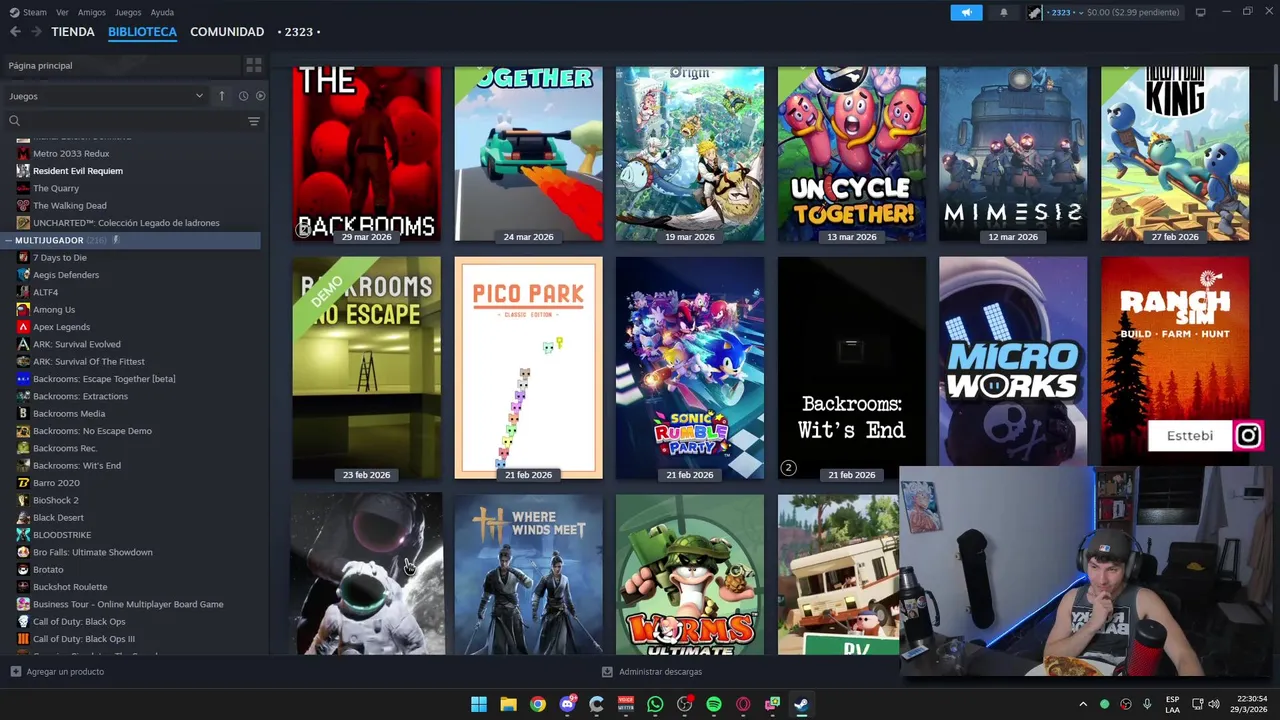Open Micro Works game cover

[1013, 362]
